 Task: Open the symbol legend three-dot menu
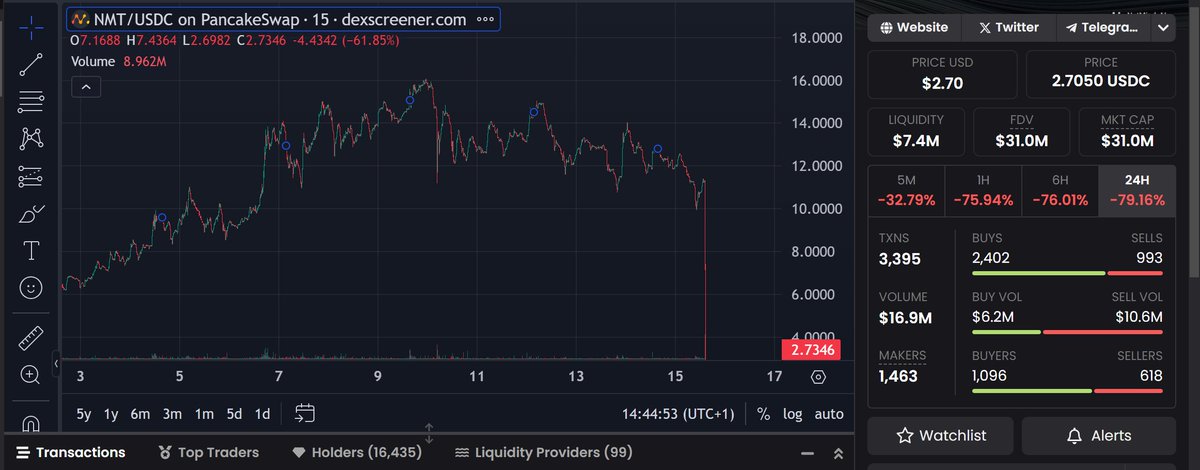point(486,18)
